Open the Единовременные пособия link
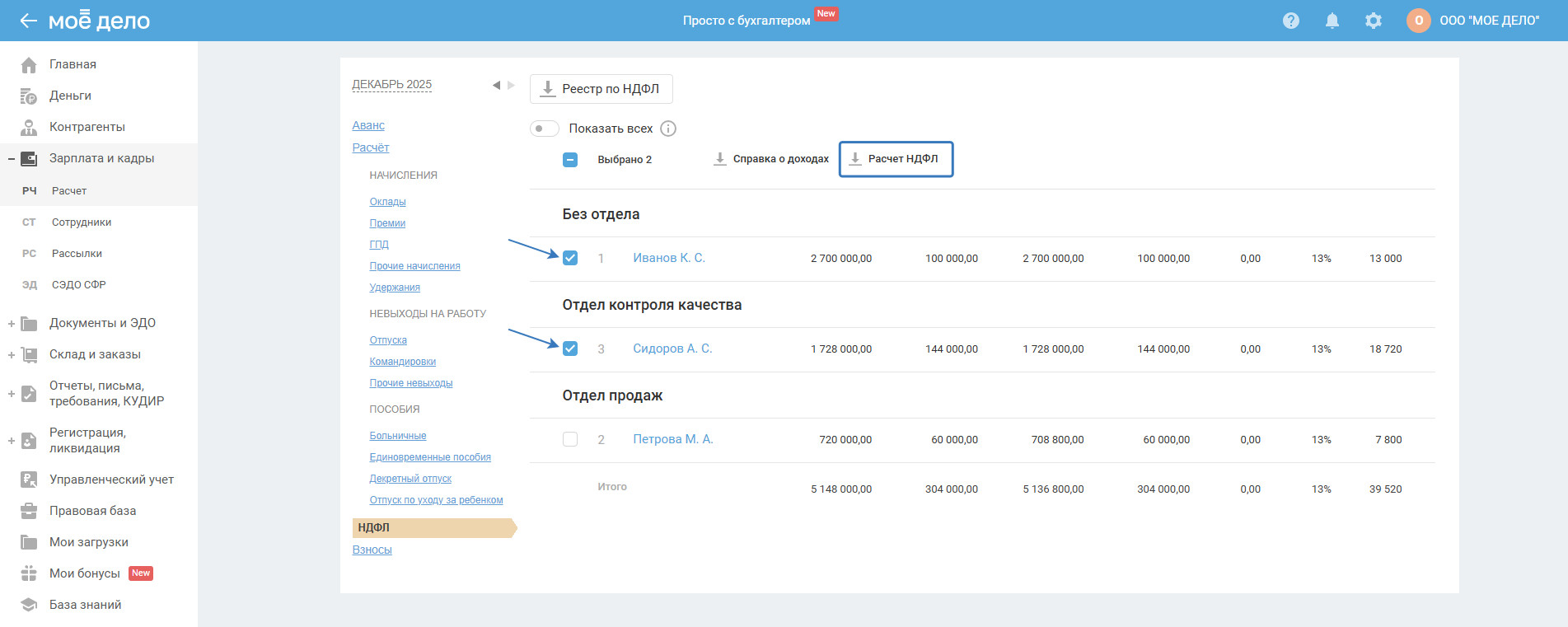1568x627 pixels. (x=430, y=457)
